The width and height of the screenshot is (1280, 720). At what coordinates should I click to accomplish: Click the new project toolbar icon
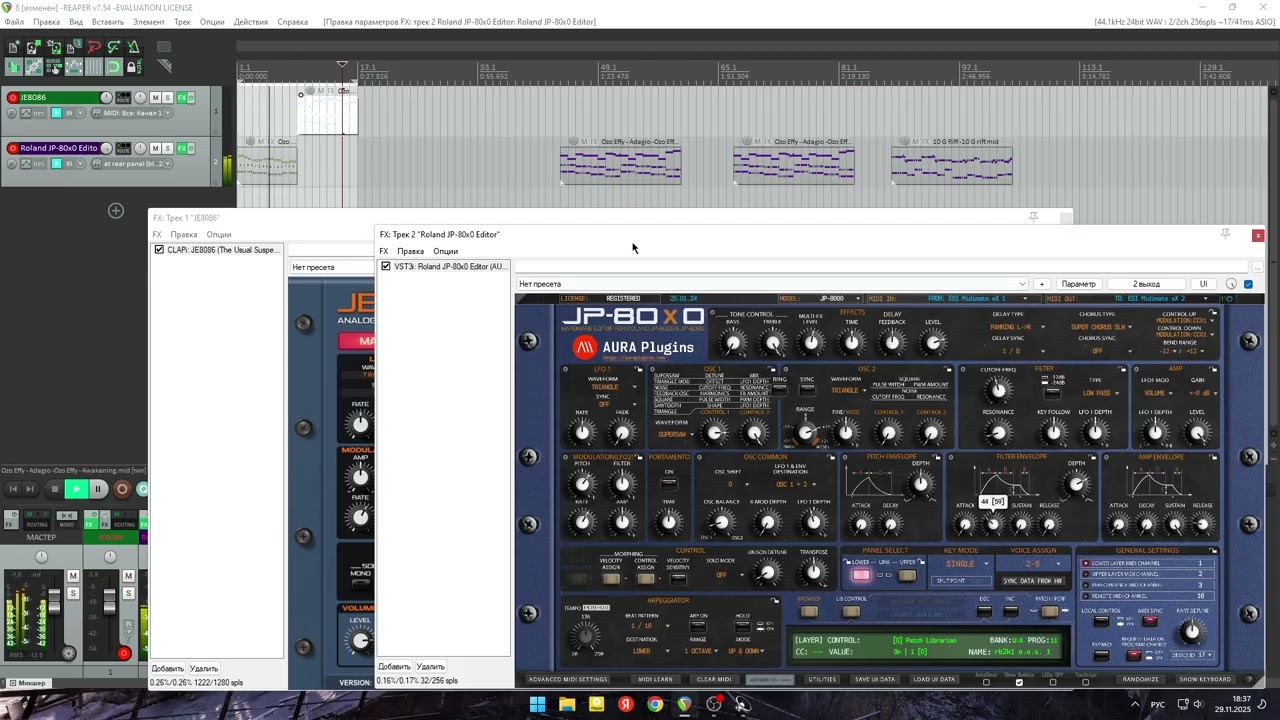(x=13, y=47)
